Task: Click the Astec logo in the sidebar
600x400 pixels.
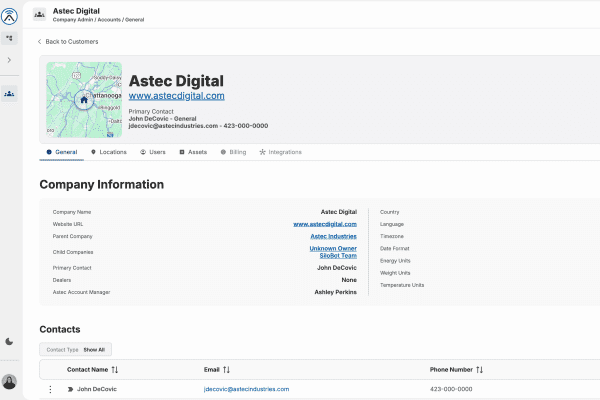Action: pos(10,14)
